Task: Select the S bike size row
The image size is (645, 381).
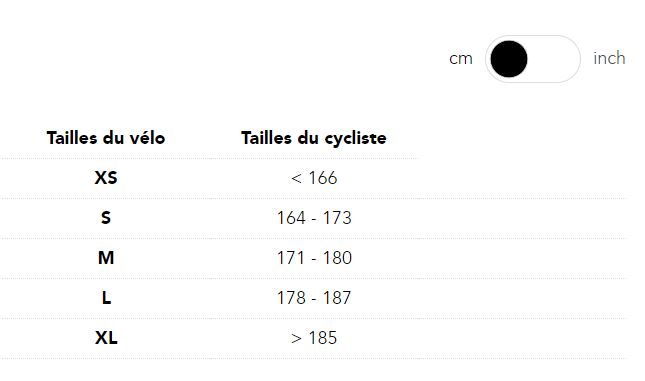Action: pos(313,218)
